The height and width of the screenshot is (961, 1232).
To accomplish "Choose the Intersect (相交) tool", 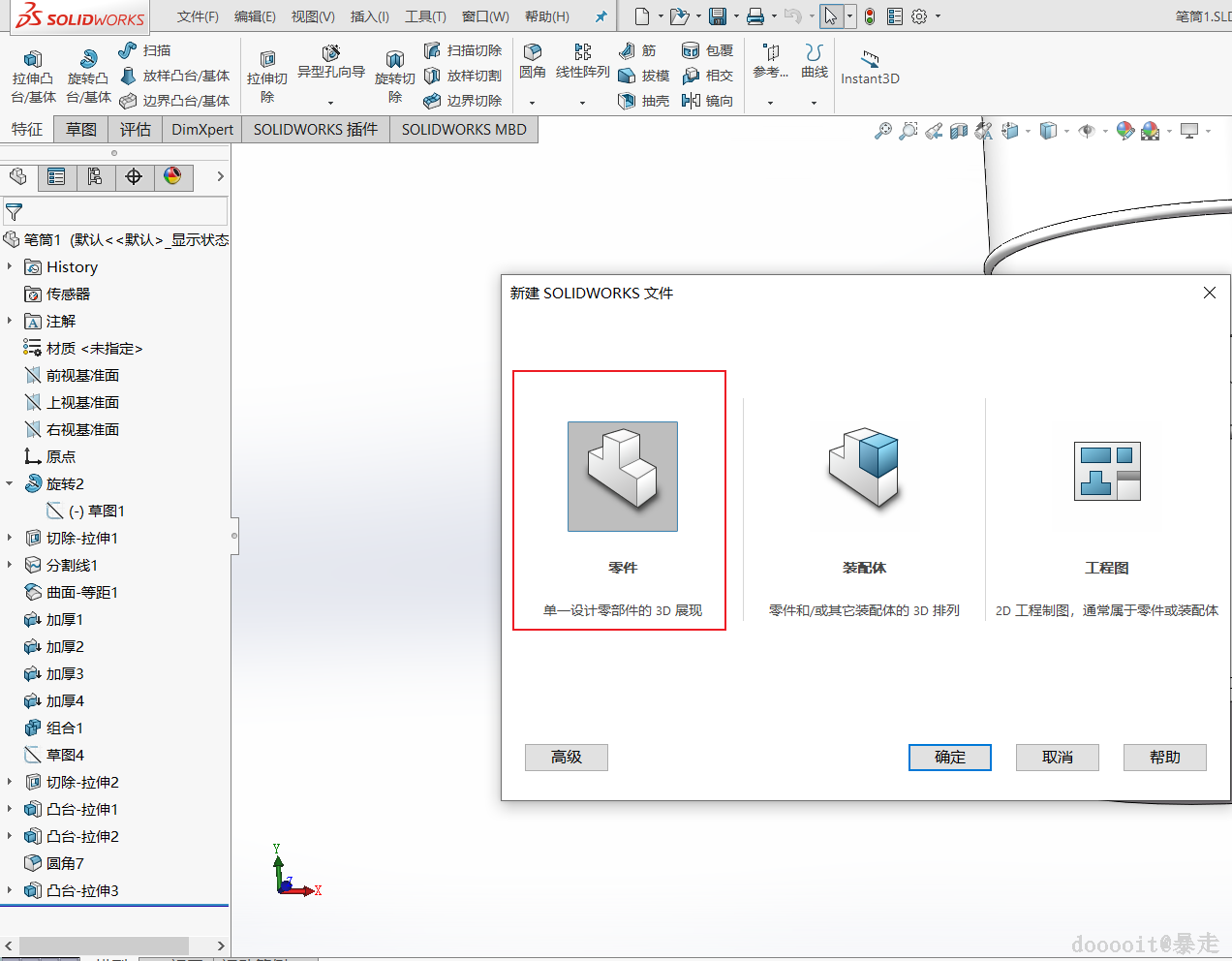I will pos(708,76).
